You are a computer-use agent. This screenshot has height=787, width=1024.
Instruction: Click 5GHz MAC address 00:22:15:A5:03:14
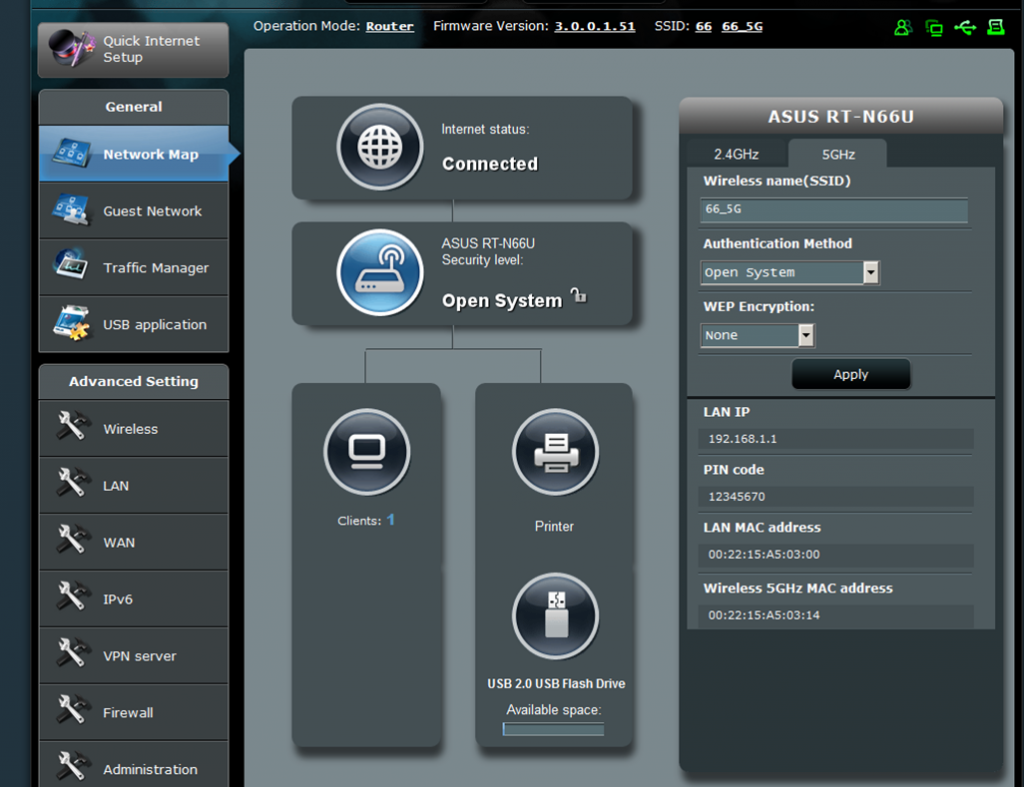(764, 615)
